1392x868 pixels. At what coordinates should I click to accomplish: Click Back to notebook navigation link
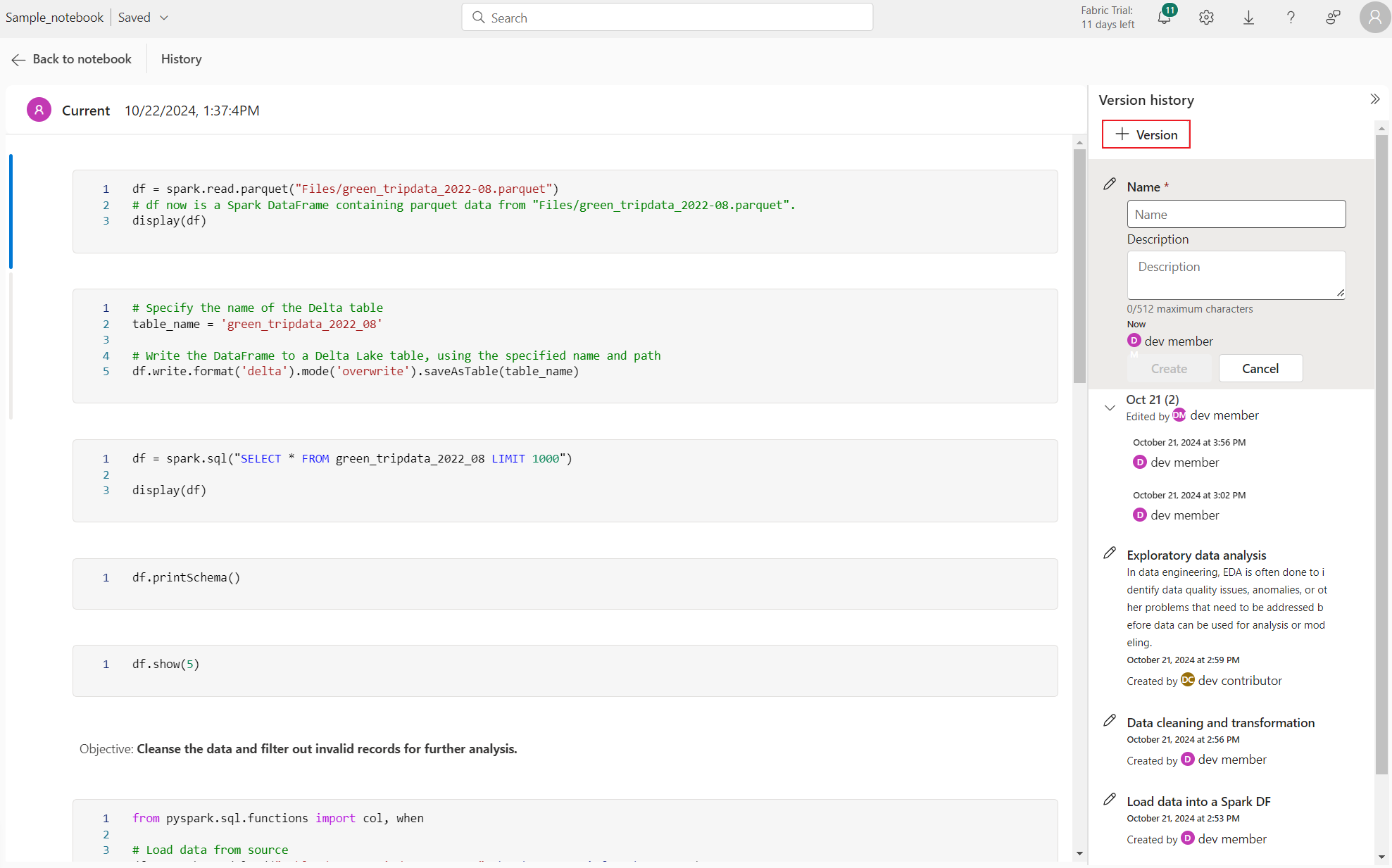[71, 58]
